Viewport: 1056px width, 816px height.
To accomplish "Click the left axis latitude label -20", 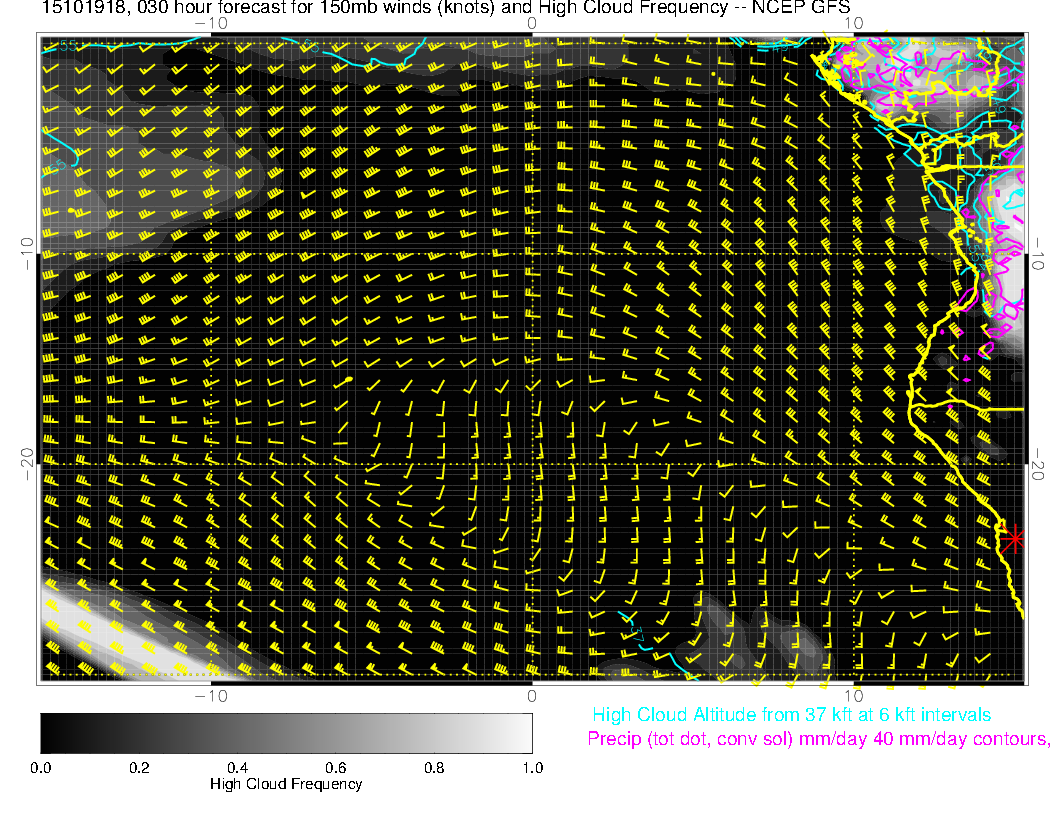I will coord(26,464).
